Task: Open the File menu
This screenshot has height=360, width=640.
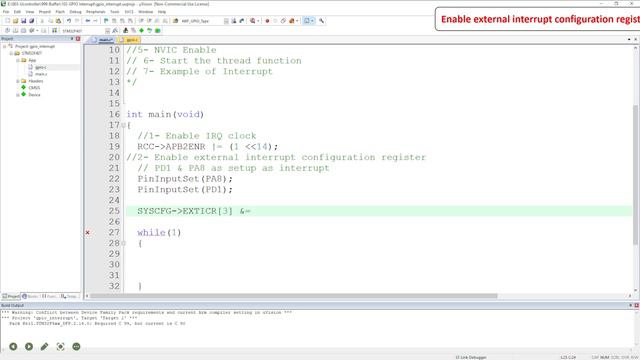Action: 6,12
